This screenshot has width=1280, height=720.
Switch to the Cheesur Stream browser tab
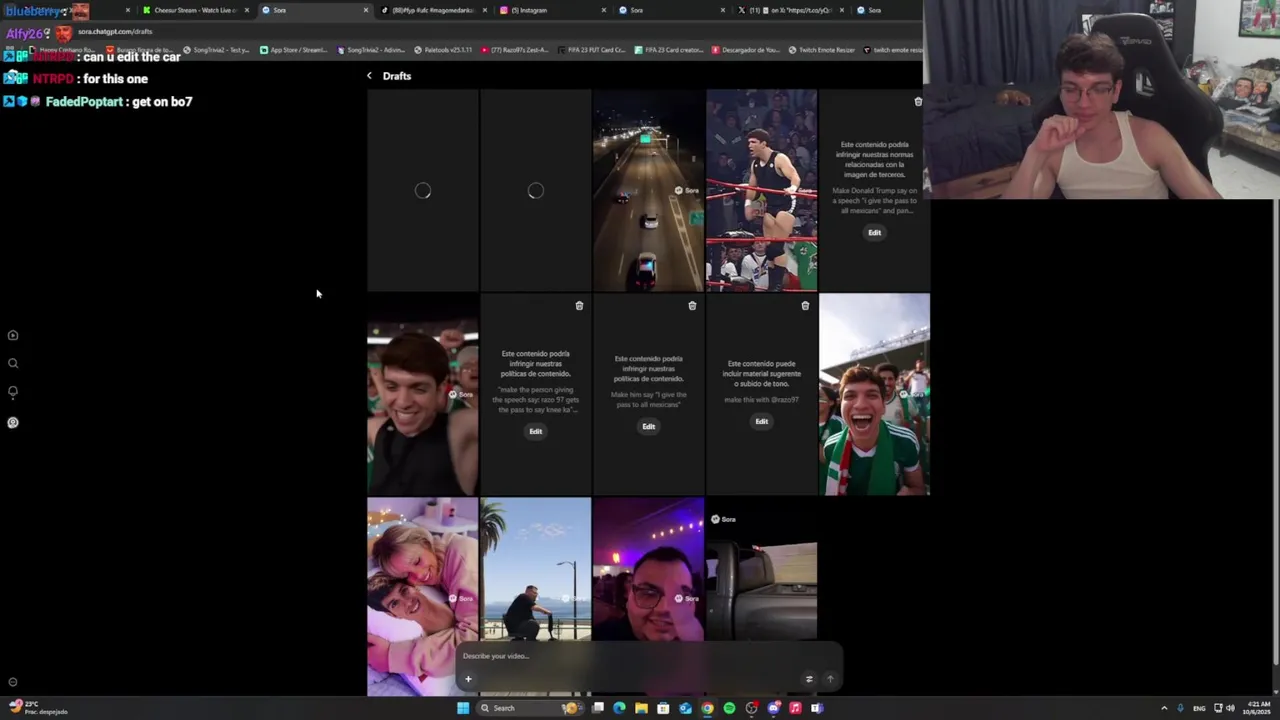194,10
